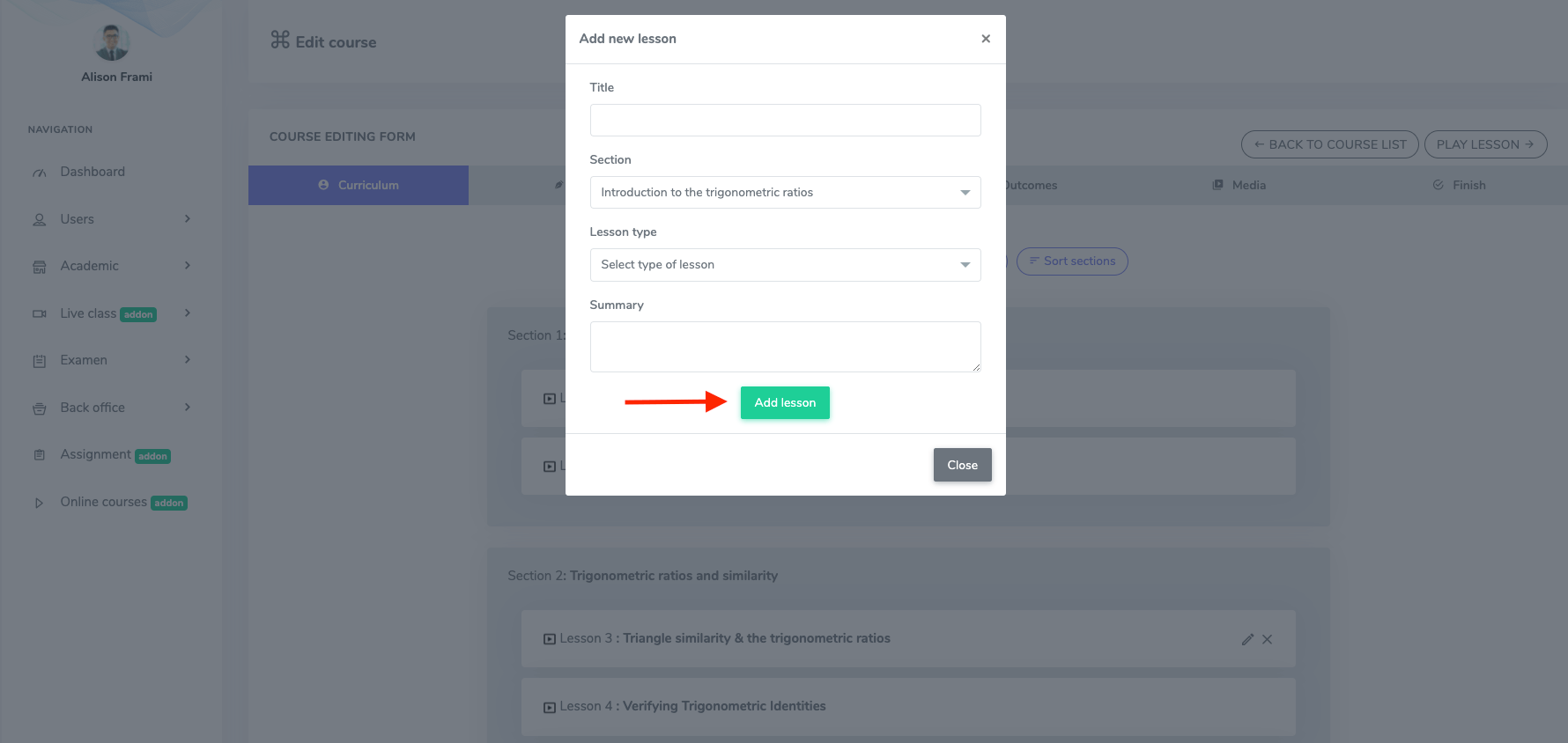
Task: Click the Add lesson button
Action: click(x=785, y=402)
